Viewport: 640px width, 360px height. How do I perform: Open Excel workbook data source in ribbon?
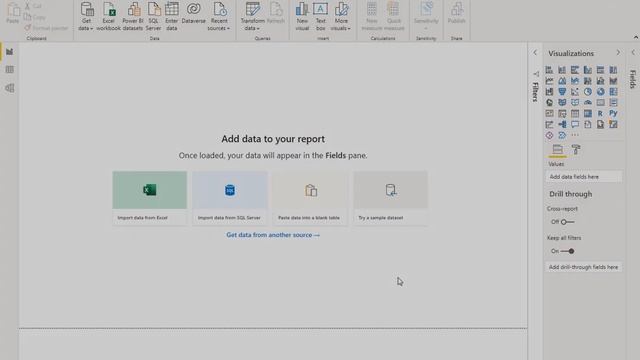(x=109, y=16)
